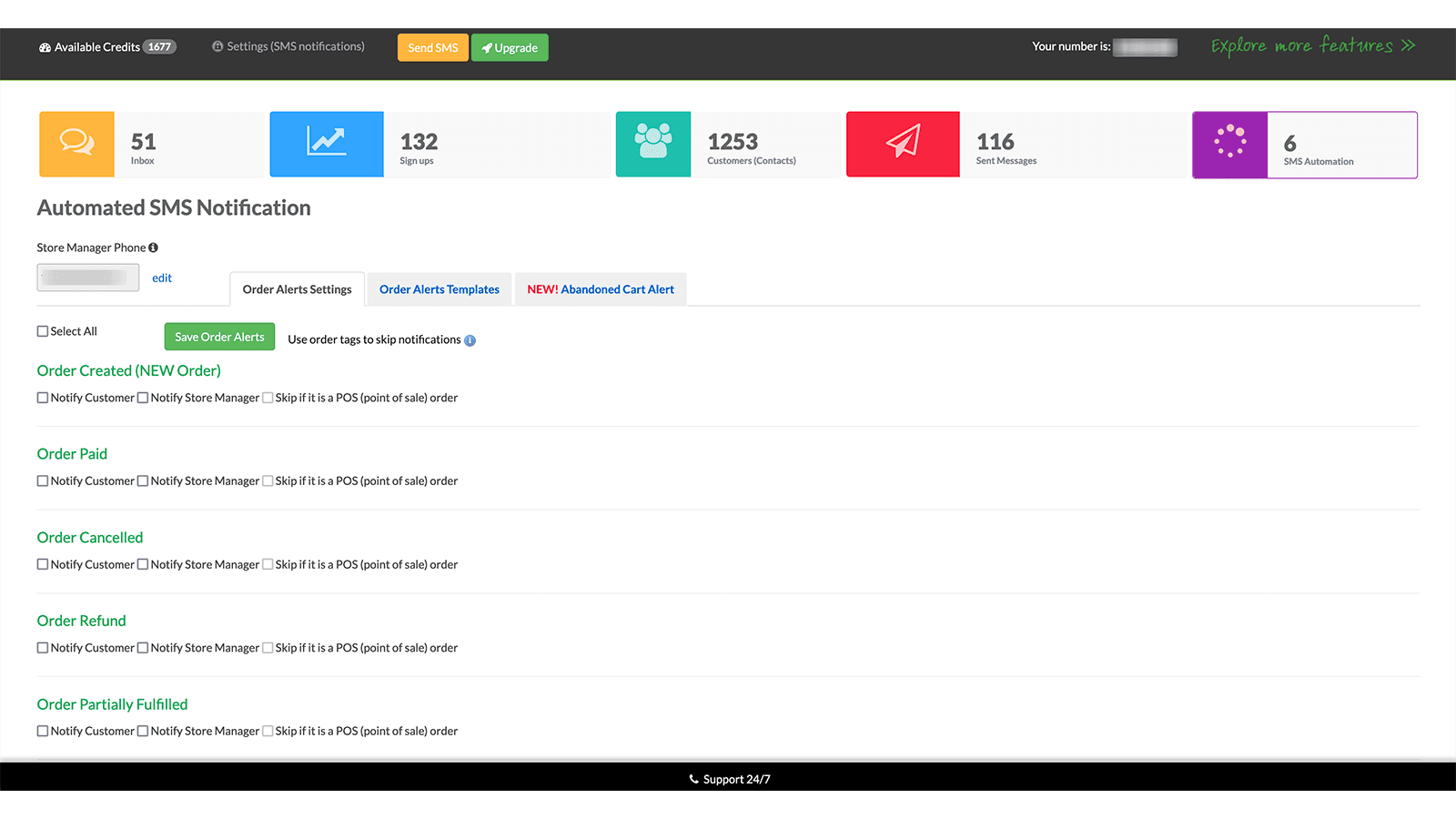Click the Sign ups chart icon
This screenshot has width=1456, height=819.
(x=326, y=143)
